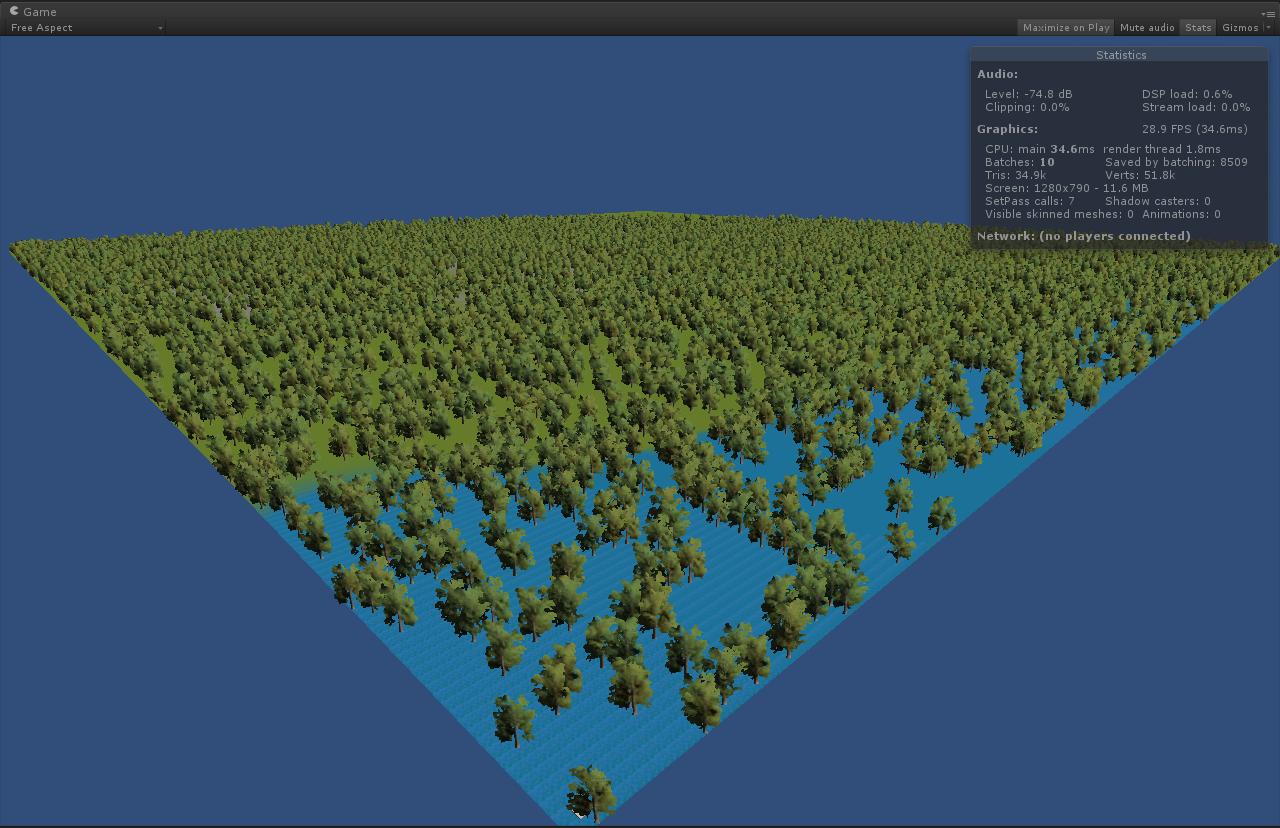Click the Statistics panel header
This screenshot has width=1280, height=828.
click(1121, 55)
